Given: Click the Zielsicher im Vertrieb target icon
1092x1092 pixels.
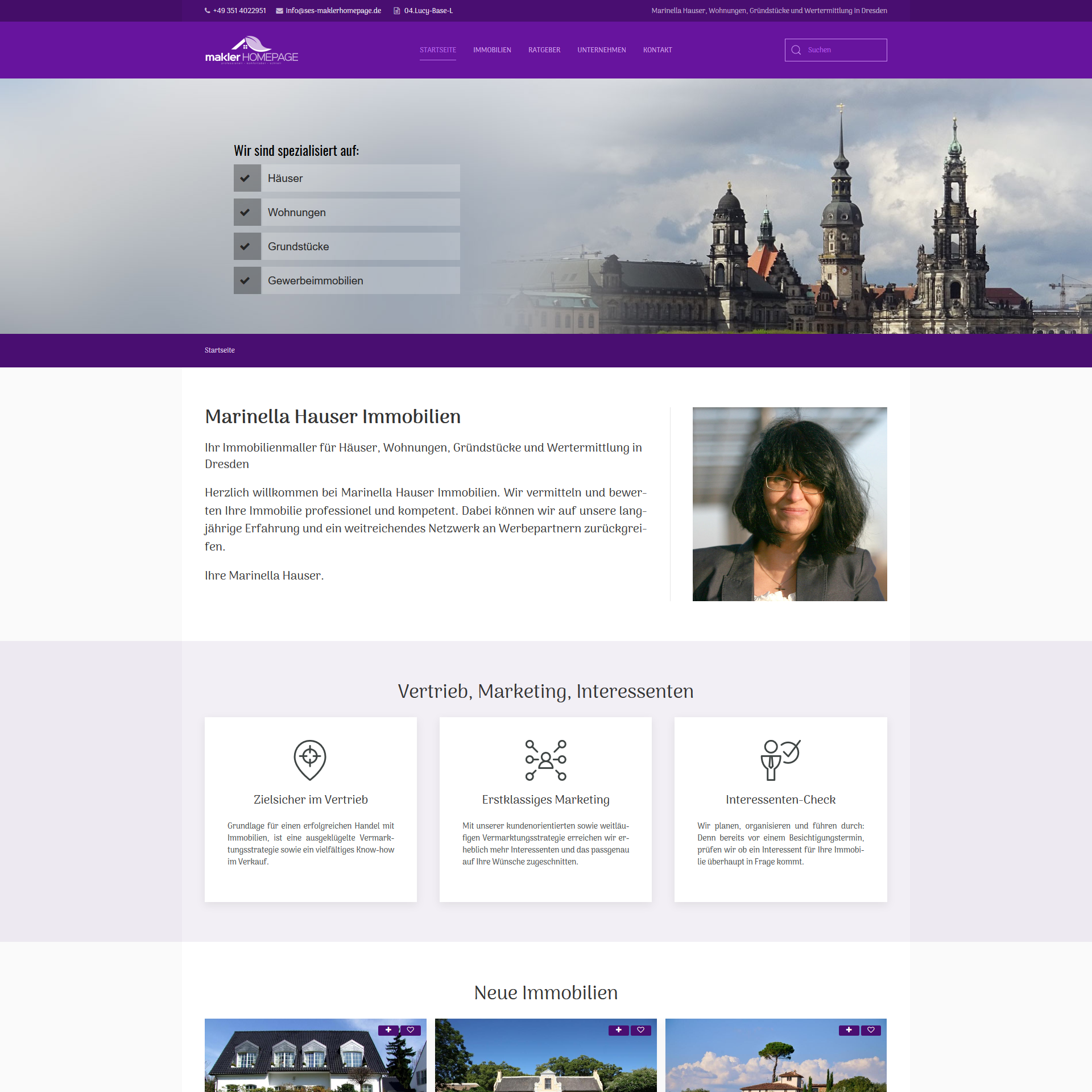Looking at the screenshot, I should point(310,760).
